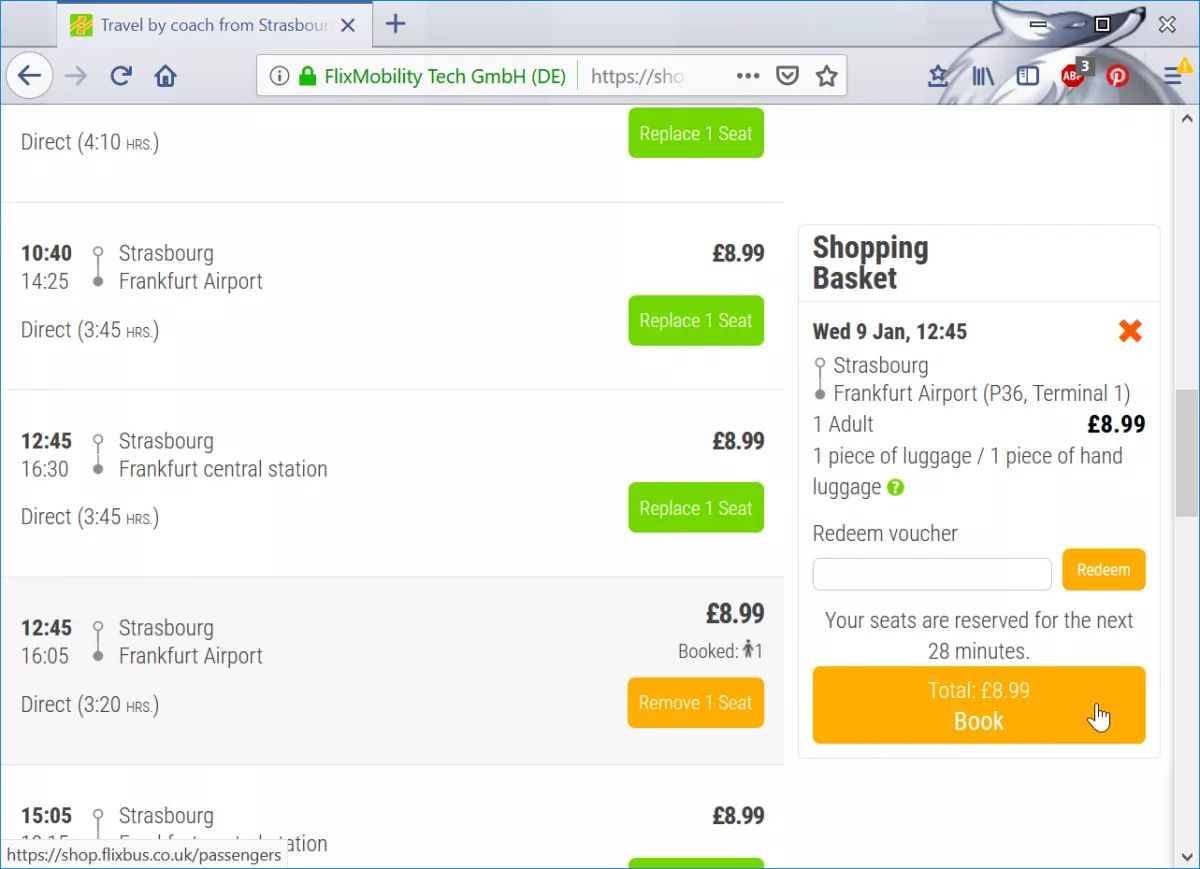
Task: Click the green padlock security icon
Action: (307, 76)
